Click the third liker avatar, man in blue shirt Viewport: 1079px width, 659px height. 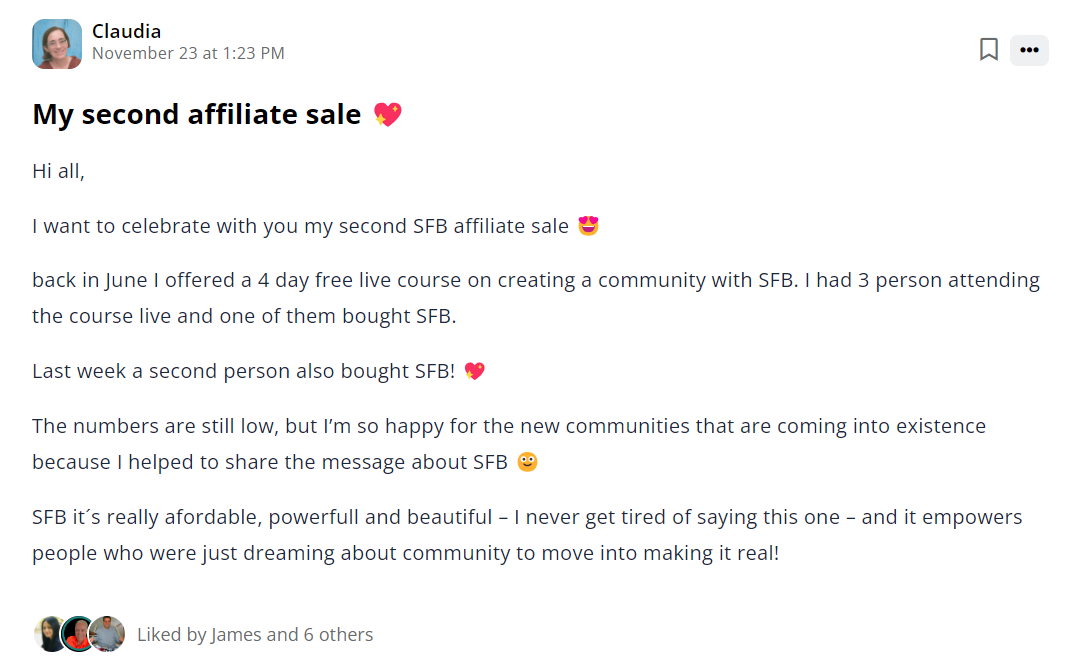tap(107, 634)
